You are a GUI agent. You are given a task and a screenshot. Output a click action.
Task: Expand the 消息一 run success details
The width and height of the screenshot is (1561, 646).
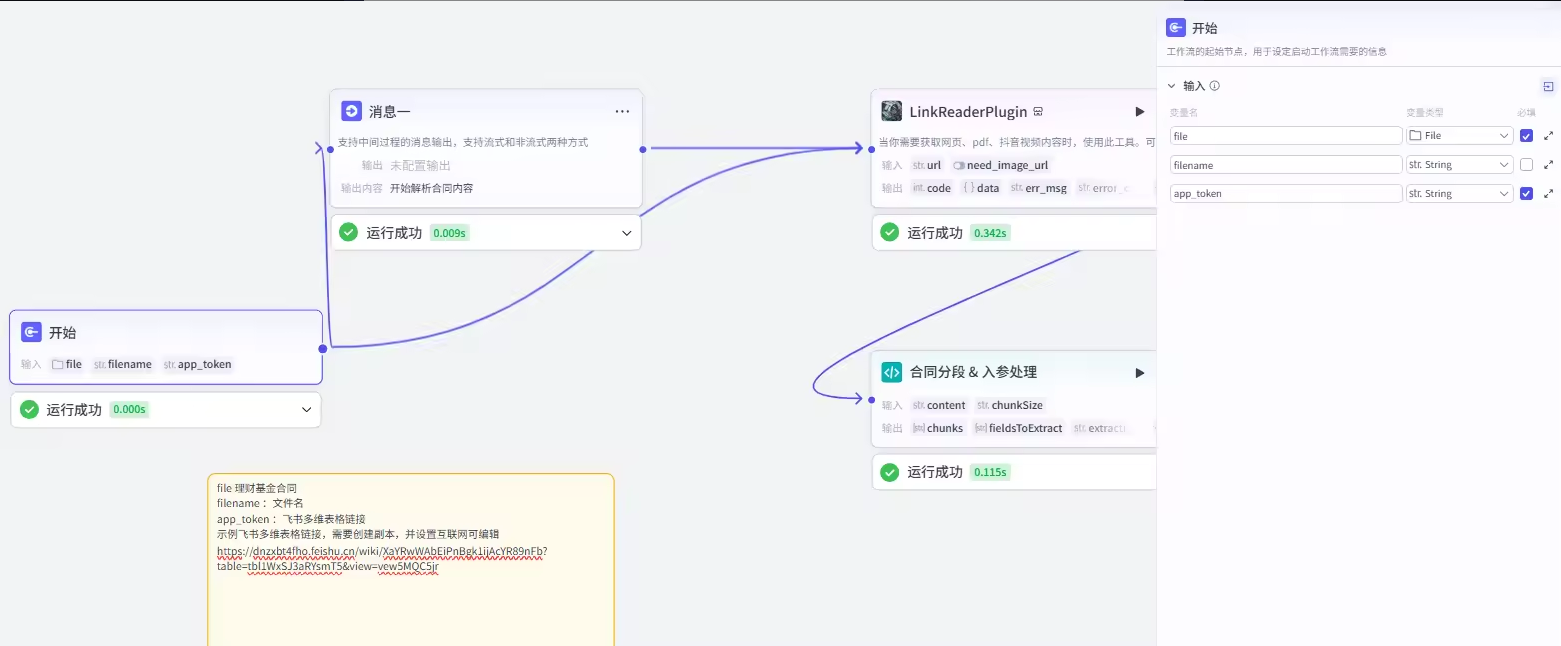click(x=626, y=233)
